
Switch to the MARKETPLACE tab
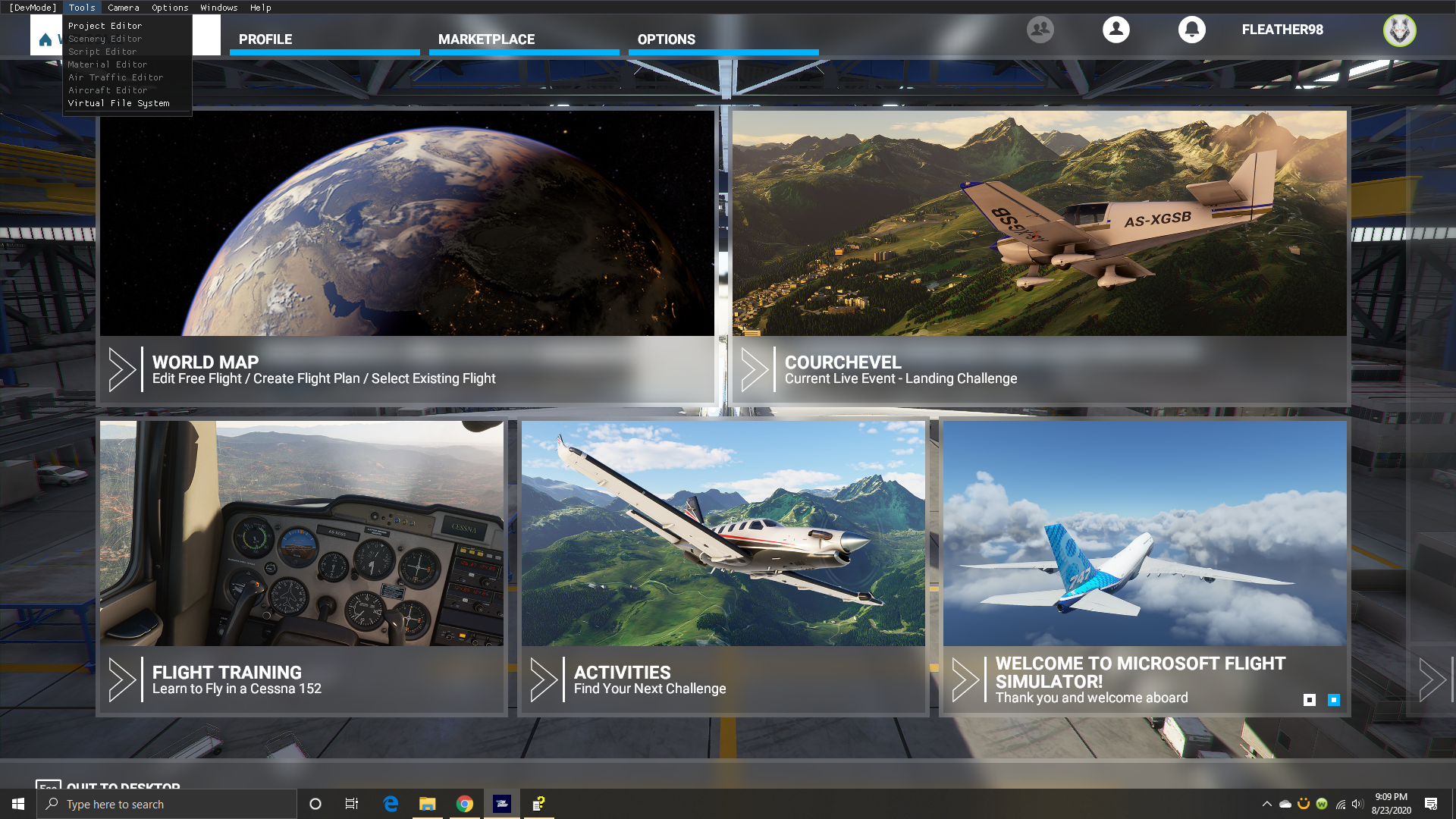486,39
